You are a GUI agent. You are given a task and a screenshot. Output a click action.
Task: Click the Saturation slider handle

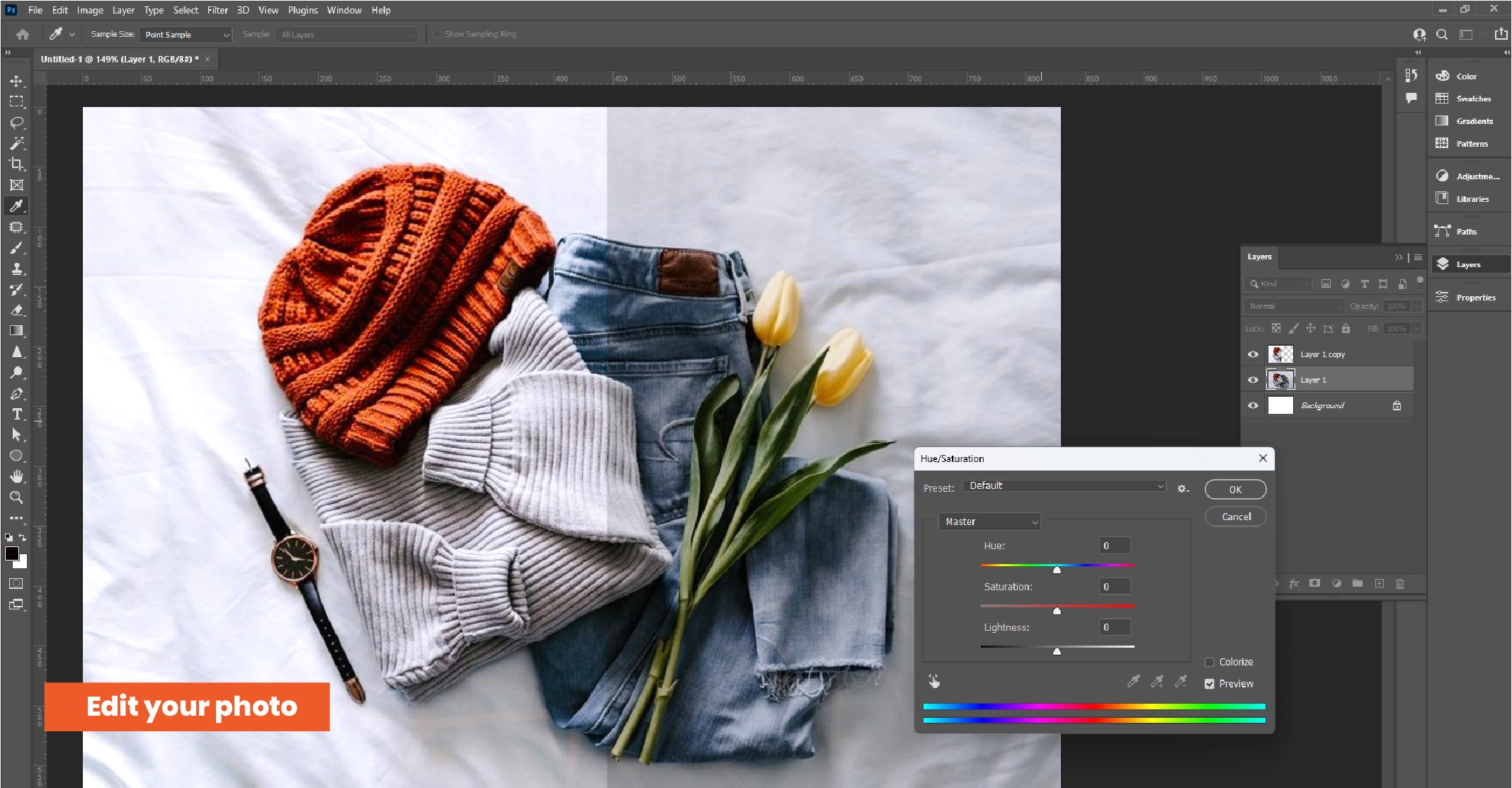pos(1057,611)
